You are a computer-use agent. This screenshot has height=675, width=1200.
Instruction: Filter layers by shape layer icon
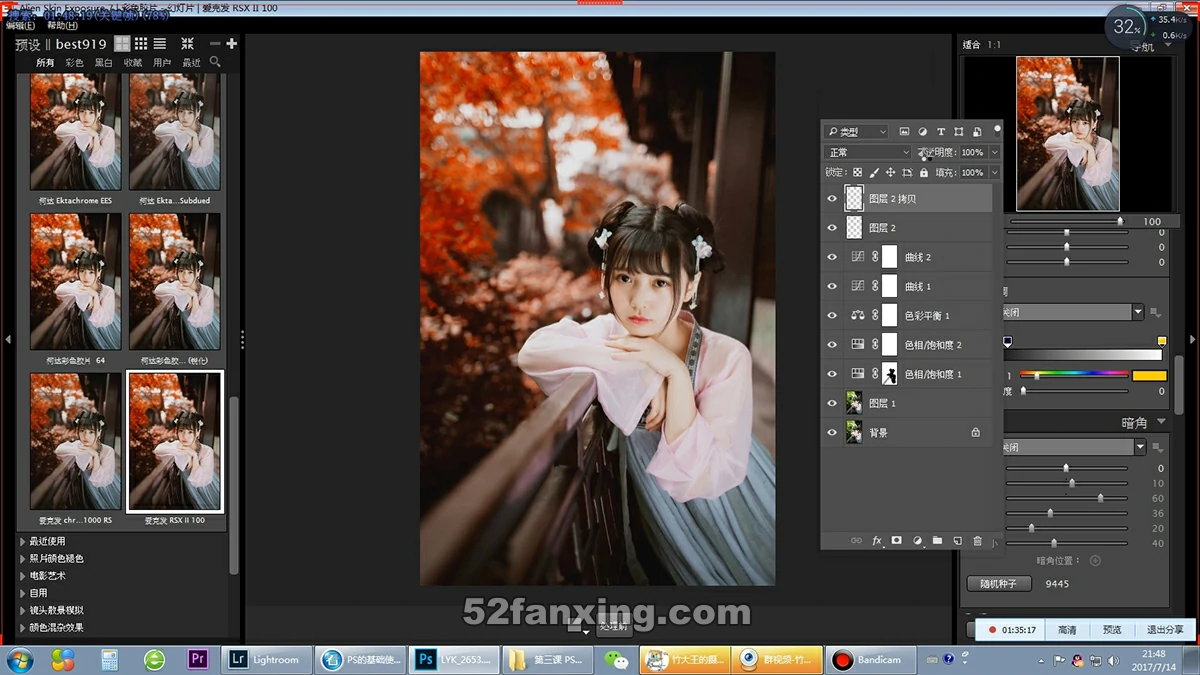[959, 132]
